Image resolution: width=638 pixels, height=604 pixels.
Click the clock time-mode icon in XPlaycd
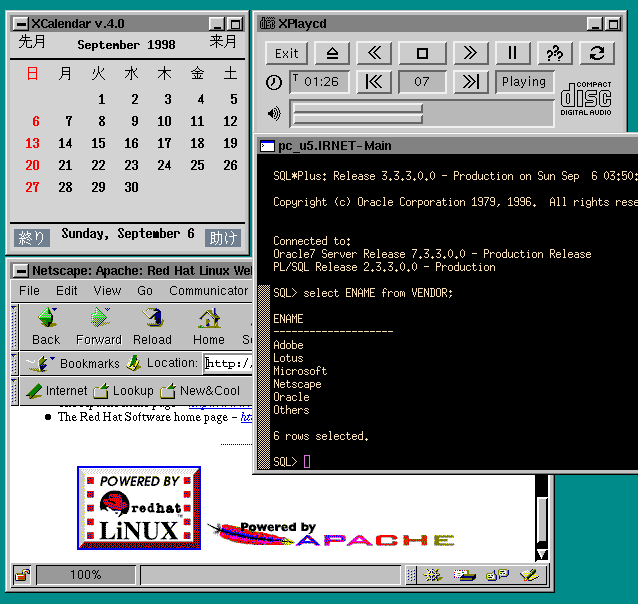273,82
